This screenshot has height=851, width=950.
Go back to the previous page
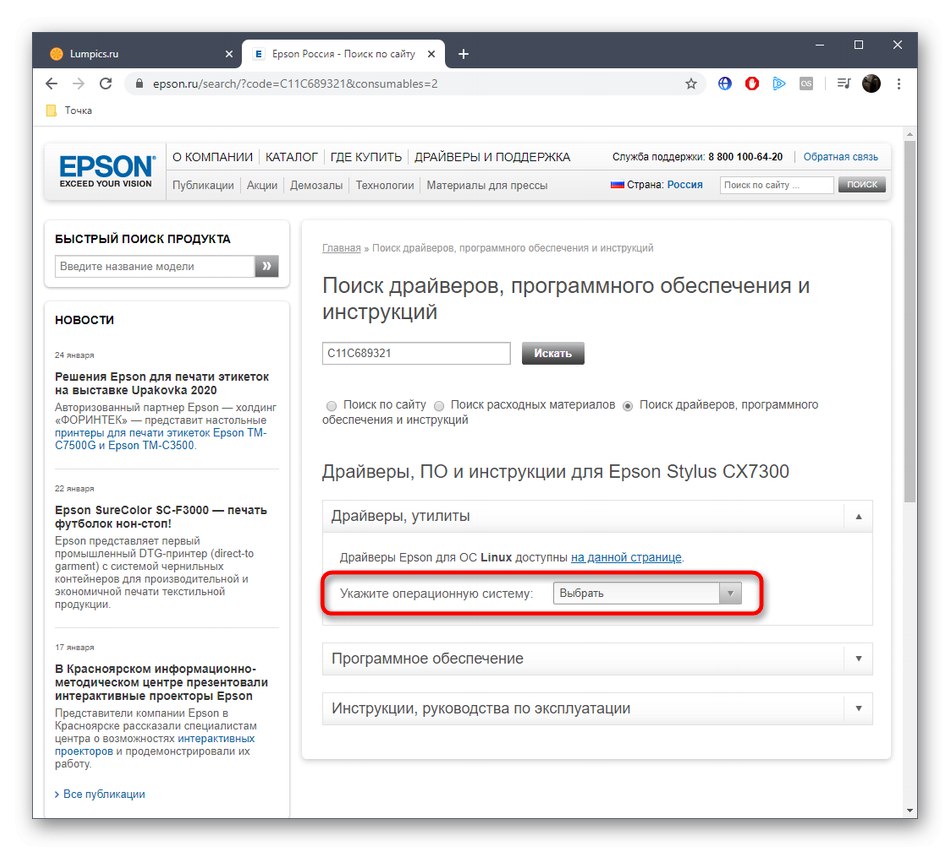click(51, 84)
